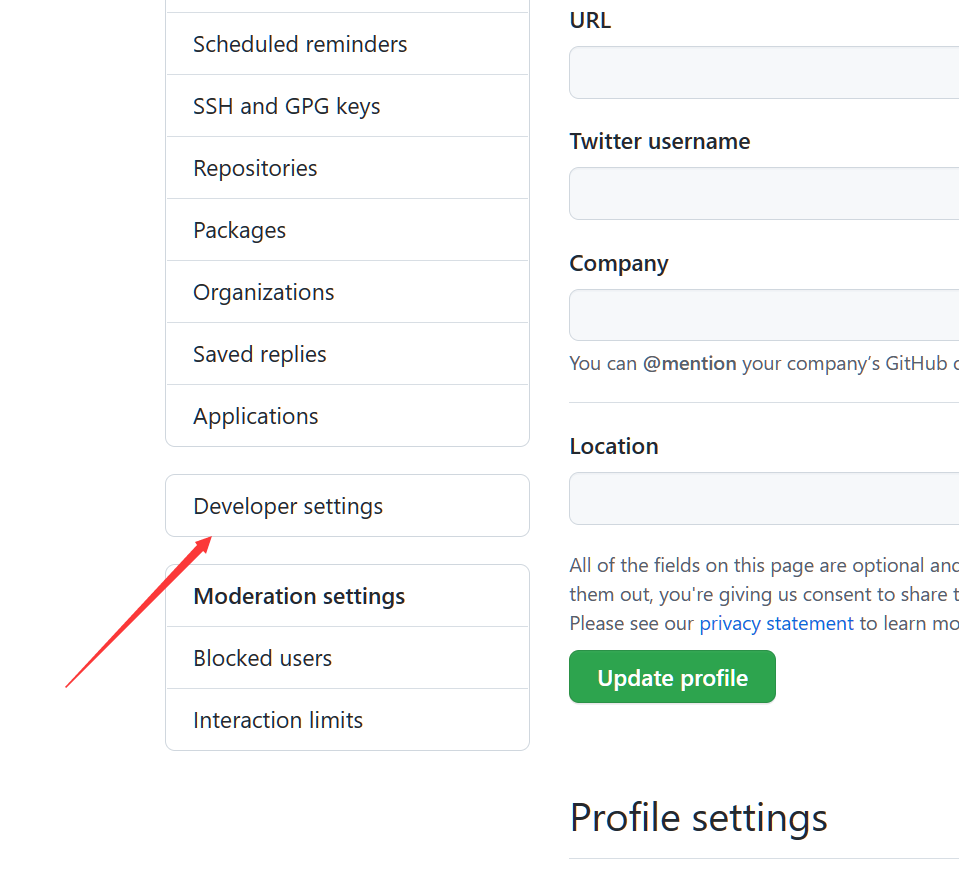Click the Twitter username label text
Screen dimensions: 959x872
pos(660,142)
